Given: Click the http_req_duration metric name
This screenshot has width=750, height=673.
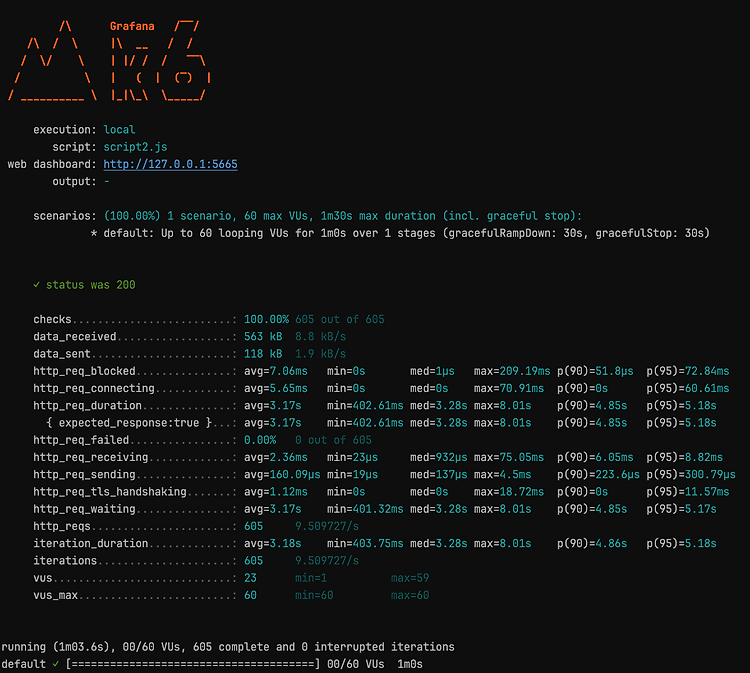Looking at the screenshot, I should coord(88,406).
